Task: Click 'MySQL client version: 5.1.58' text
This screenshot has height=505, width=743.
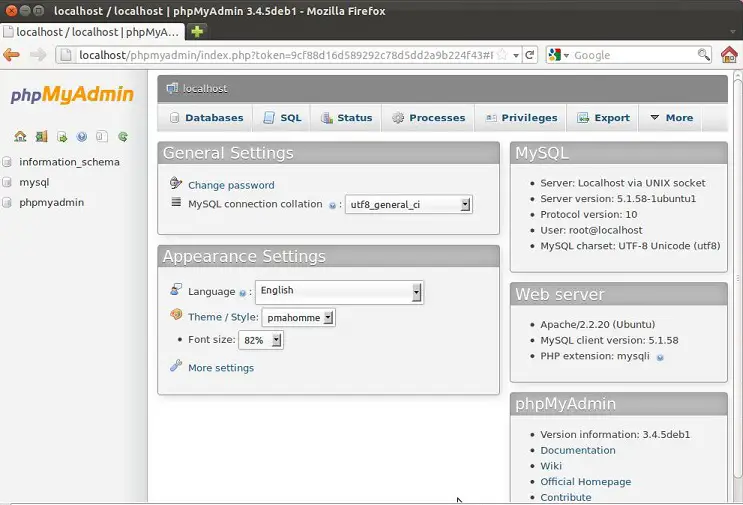Action: 609,340
